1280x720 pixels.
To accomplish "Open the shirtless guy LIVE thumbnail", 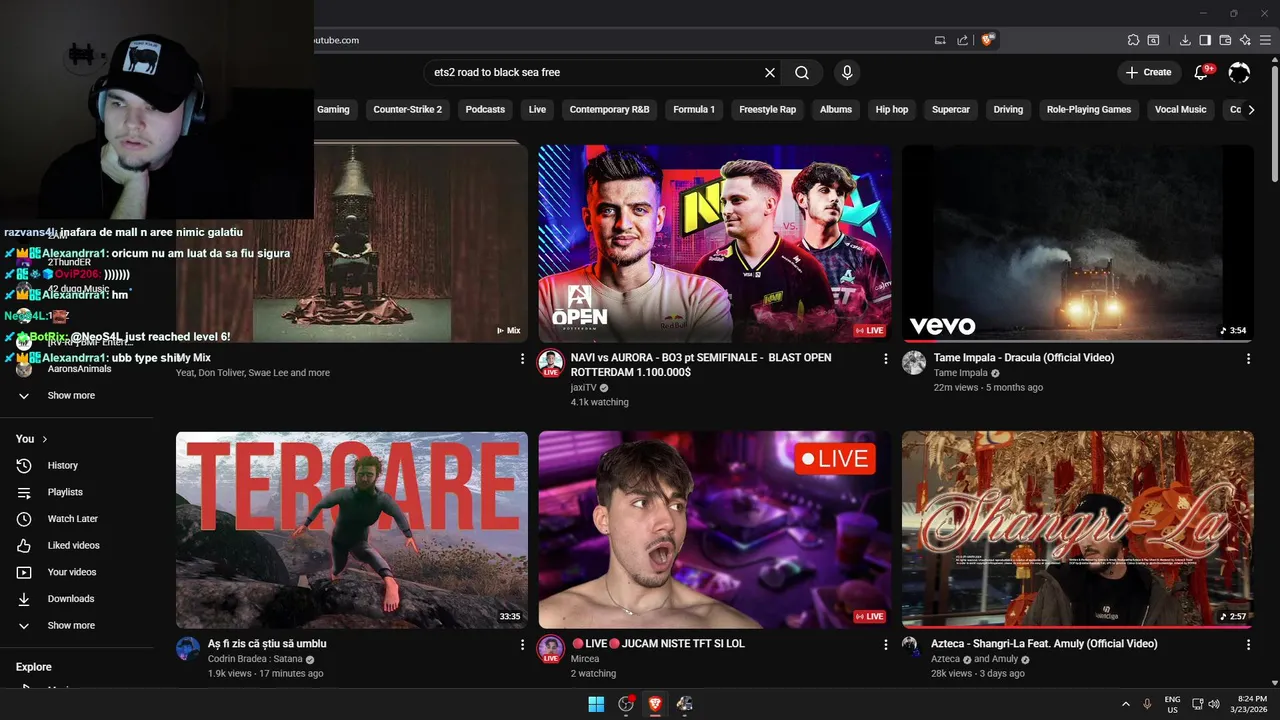I will (714, 530).
